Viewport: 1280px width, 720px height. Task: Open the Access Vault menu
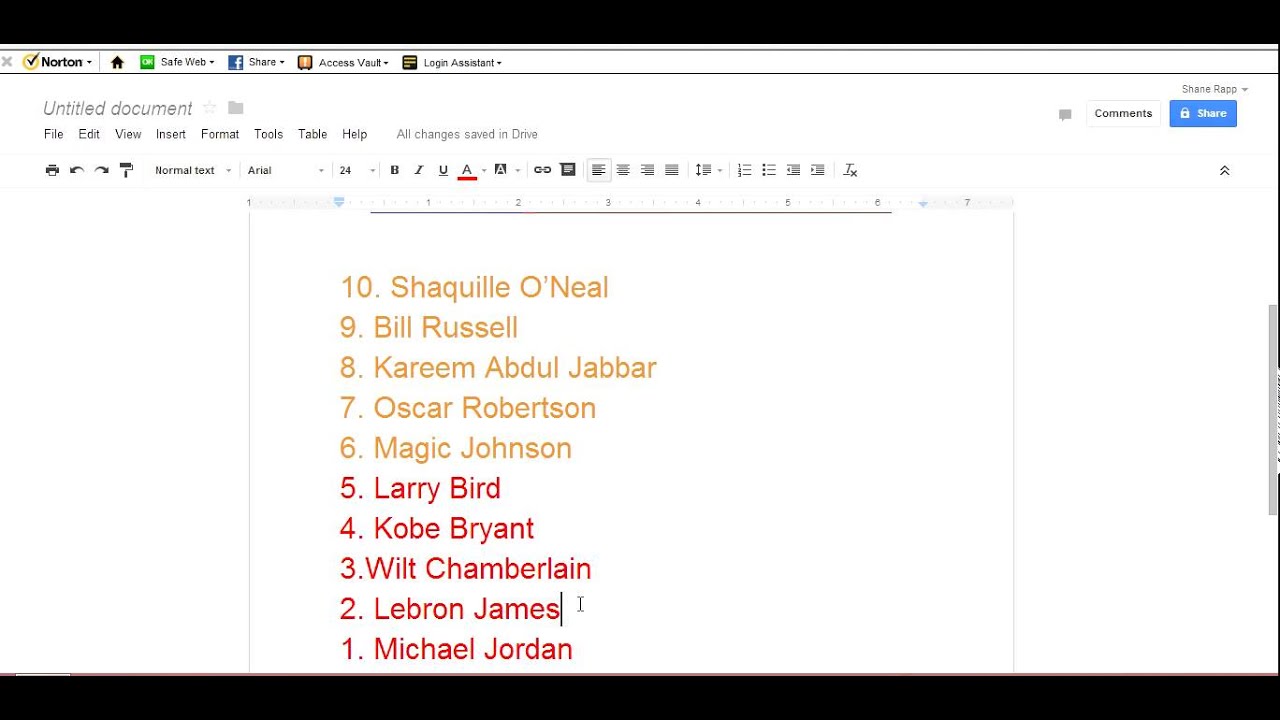[343, 62]
